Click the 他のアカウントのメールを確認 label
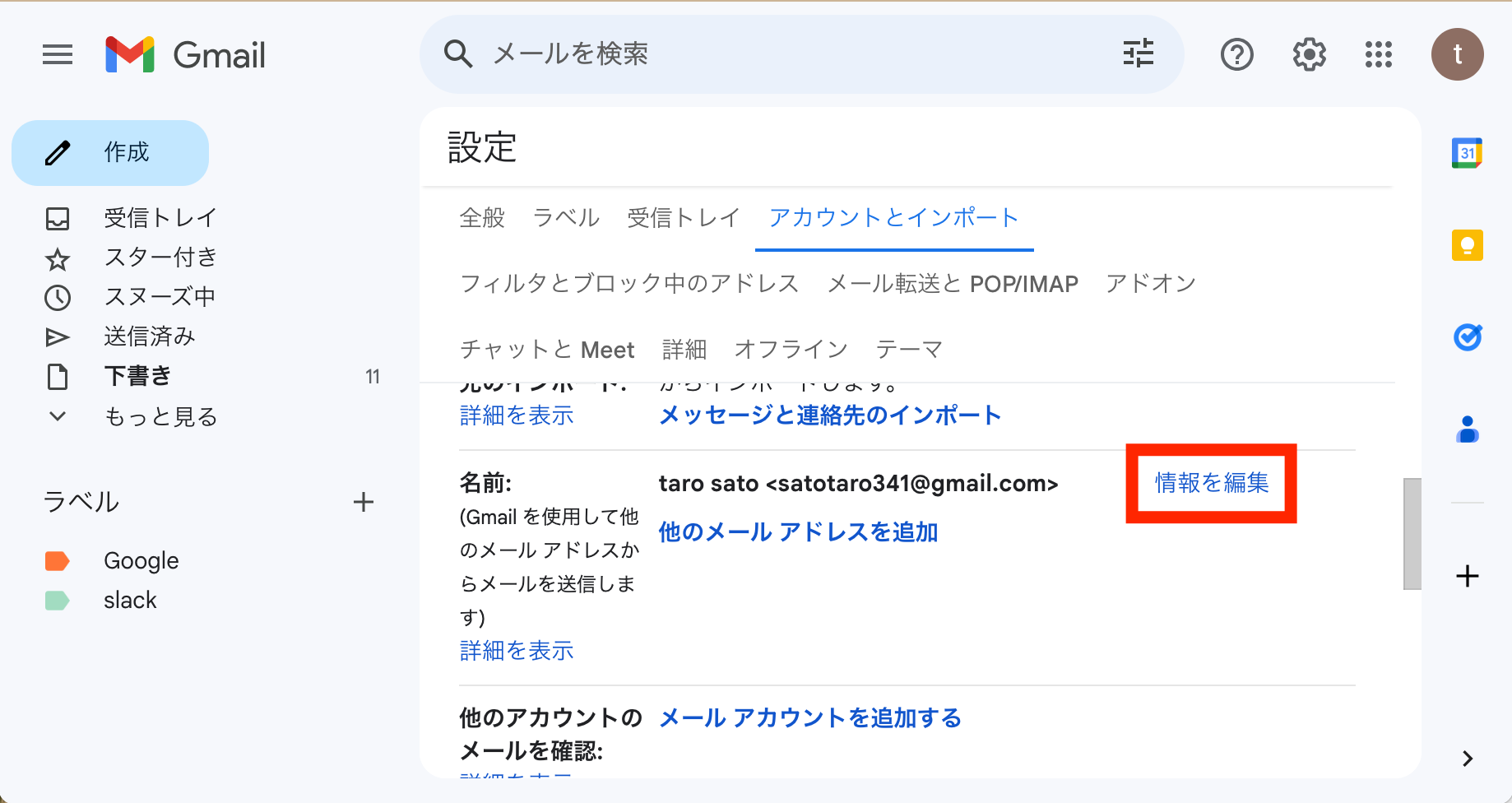Image resolution: width=1512 pixels, height=803 pixels. [550, 734]
